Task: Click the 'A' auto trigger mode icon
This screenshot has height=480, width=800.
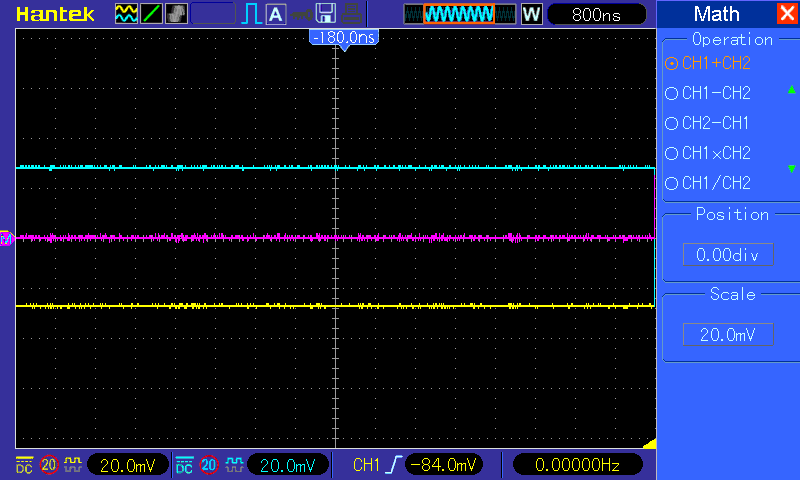Action: click(276, 14)
